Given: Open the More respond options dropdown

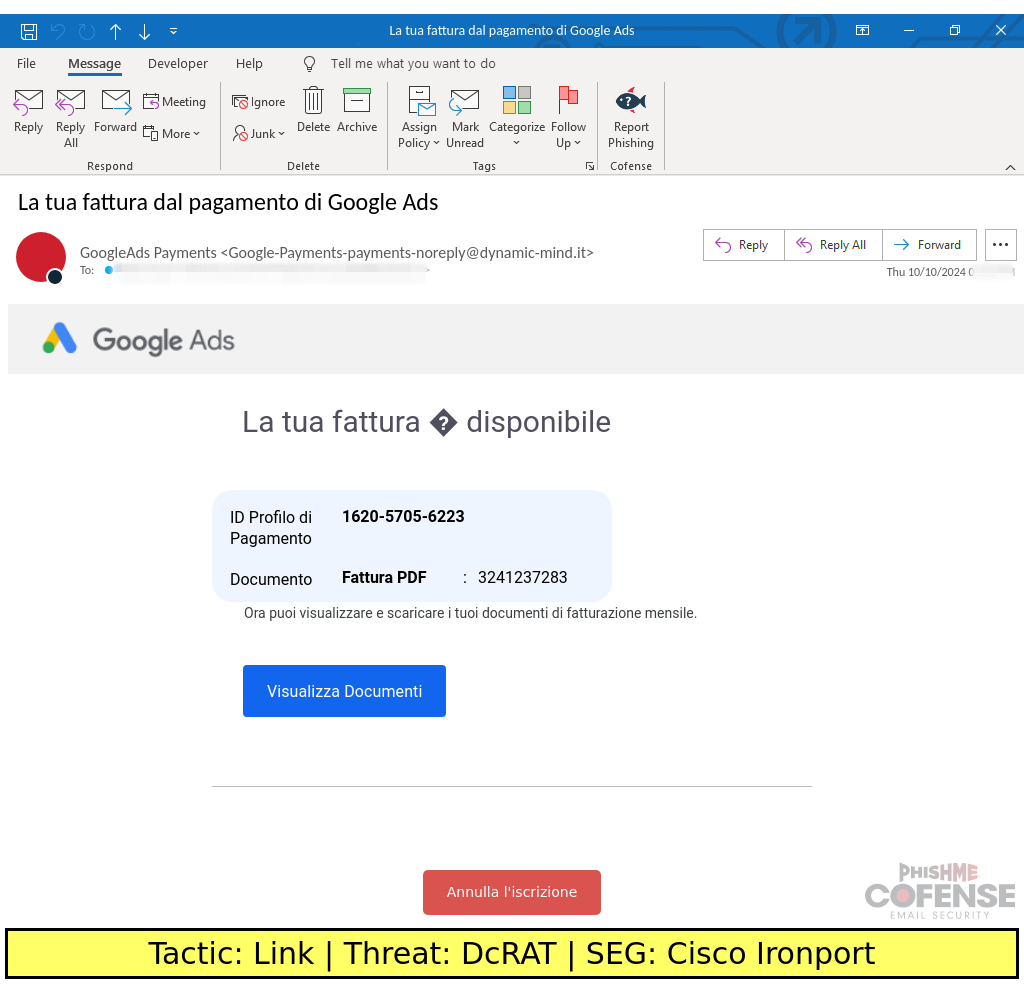Looking at the screenshot, I should (x=172, y=133).
